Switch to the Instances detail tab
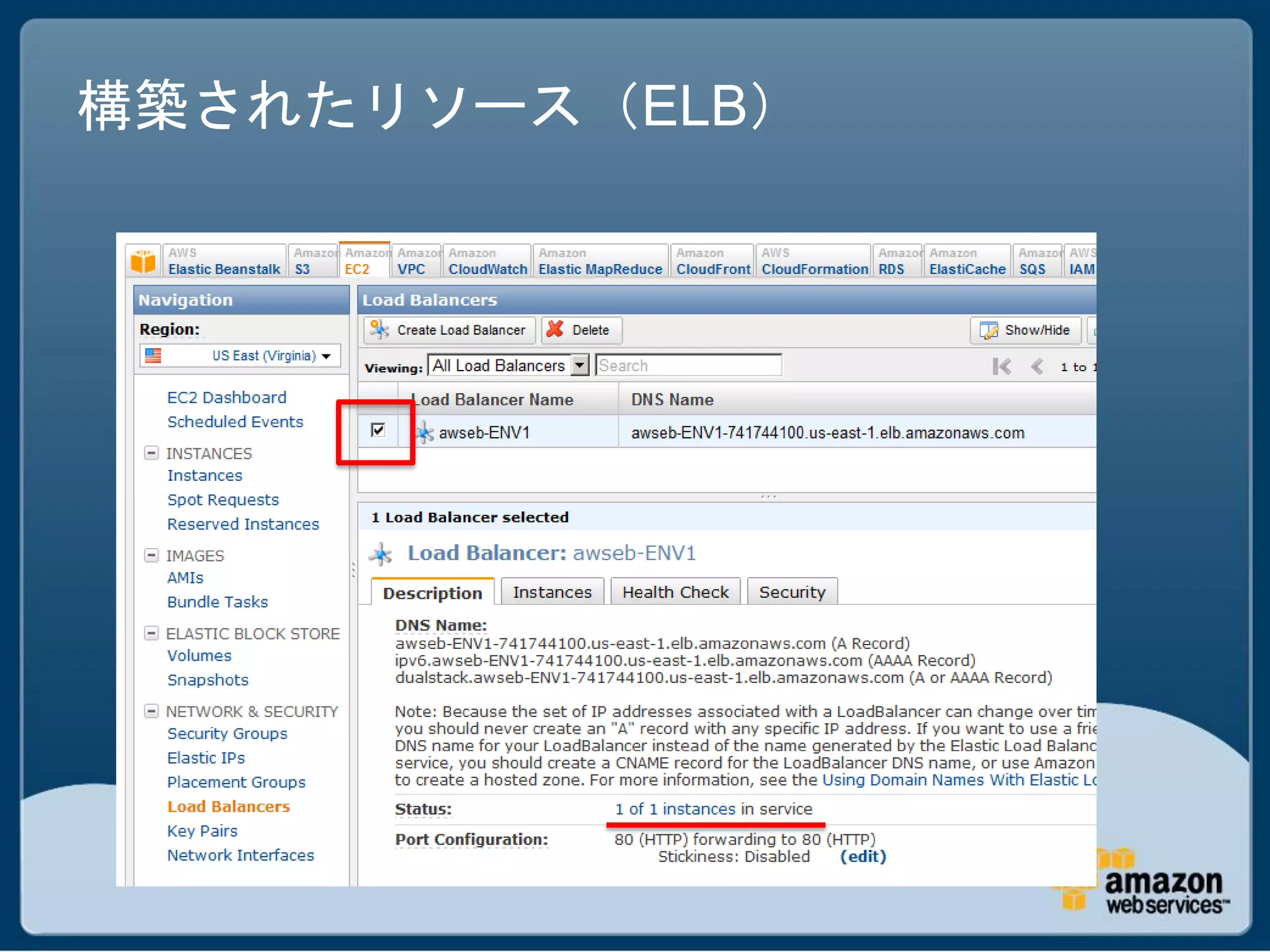 [552, 592]
